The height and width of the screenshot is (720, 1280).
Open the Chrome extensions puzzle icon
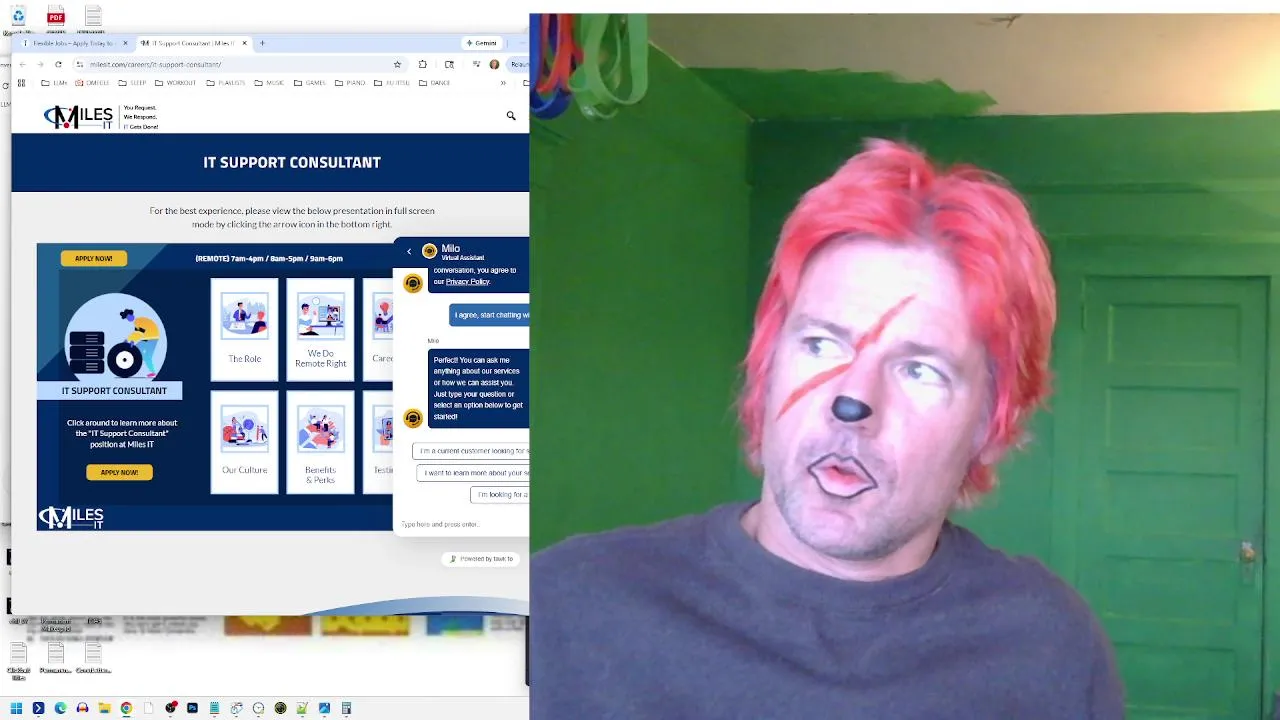422,64
